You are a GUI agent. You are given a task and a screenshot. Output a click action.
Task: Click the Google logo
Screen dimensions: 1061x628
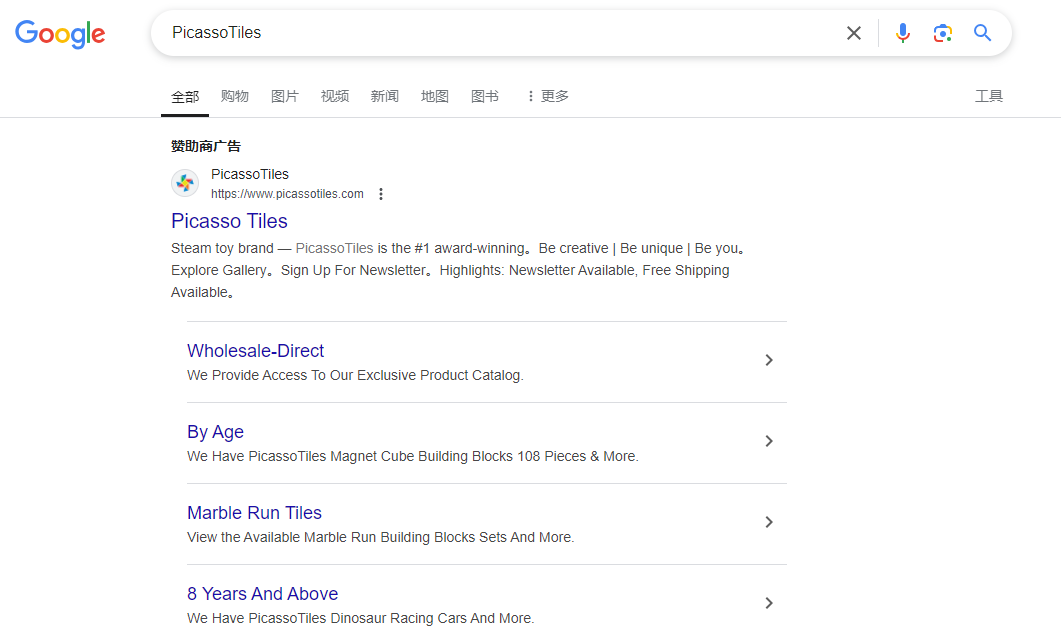pyautogui.click(x=60, y=34)
